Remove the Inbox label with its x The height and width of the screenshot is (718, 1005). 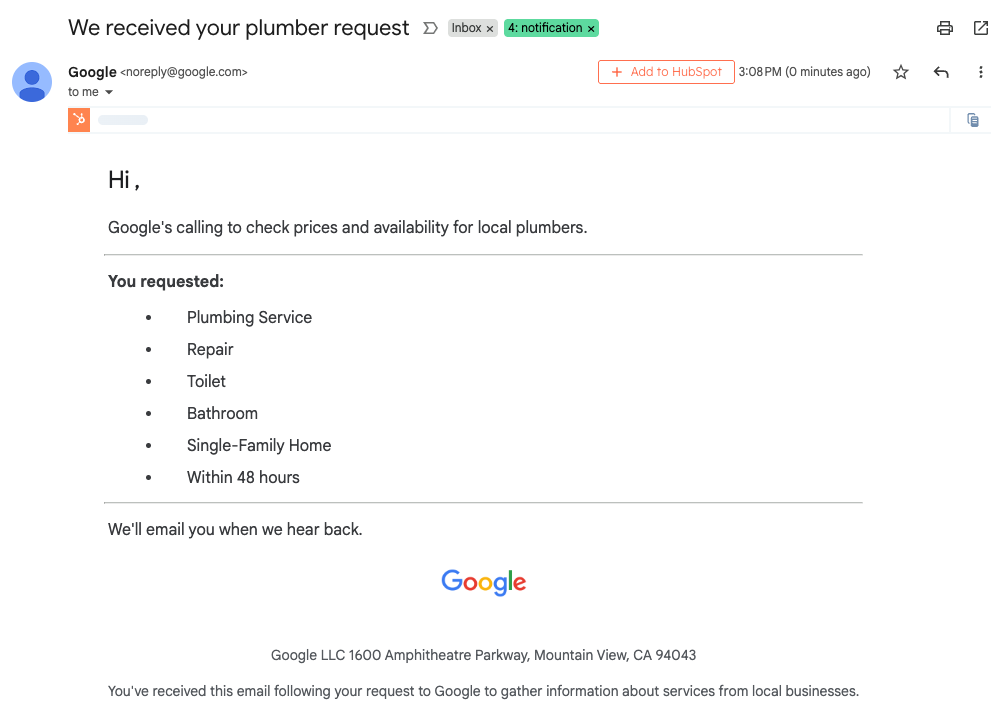click(x=490, y=28)
